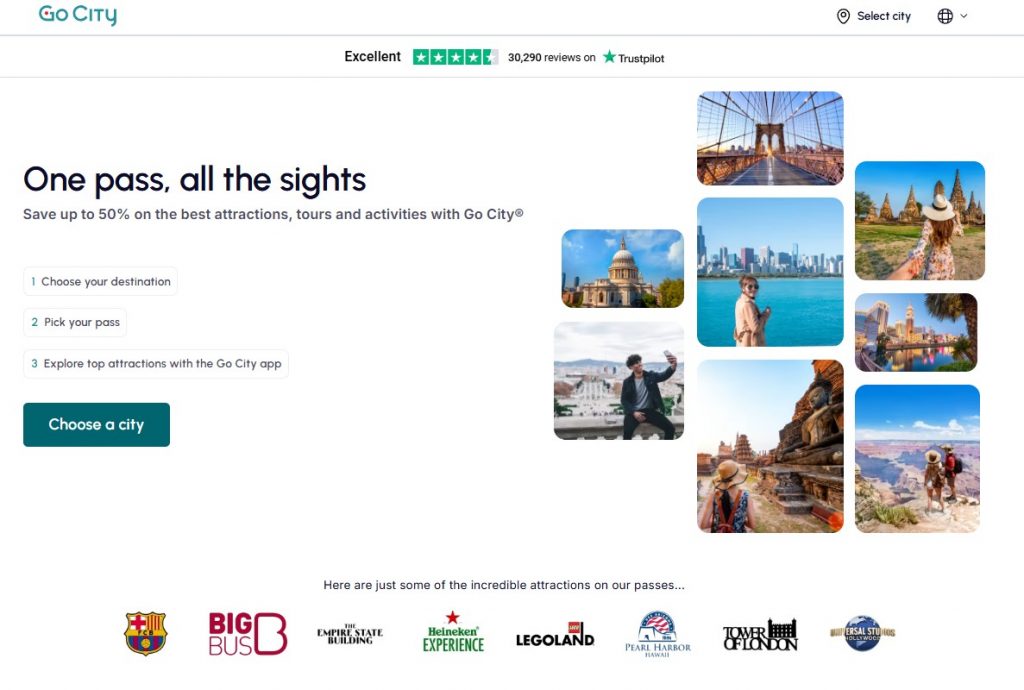Click the Go City logo
This screenshot has height=690, width=1024.
coord(77,15)
